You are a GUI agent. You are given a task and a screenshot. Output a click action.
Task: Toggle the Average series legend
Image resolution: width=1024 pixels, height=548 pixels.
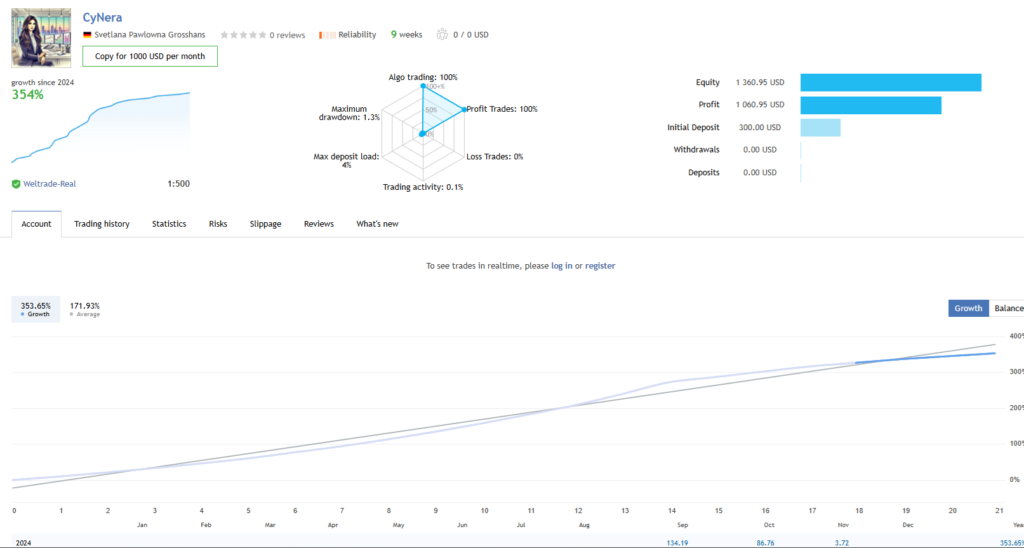coord(84,310)
